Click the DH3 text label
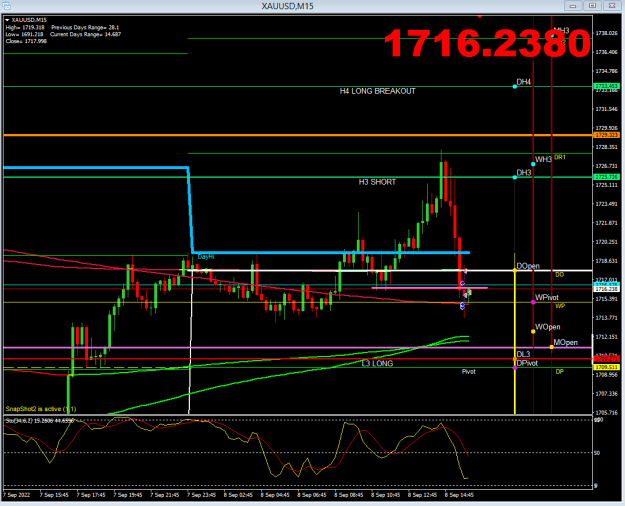The height and width of the screenshot is (506, 625). click(524, 173)
